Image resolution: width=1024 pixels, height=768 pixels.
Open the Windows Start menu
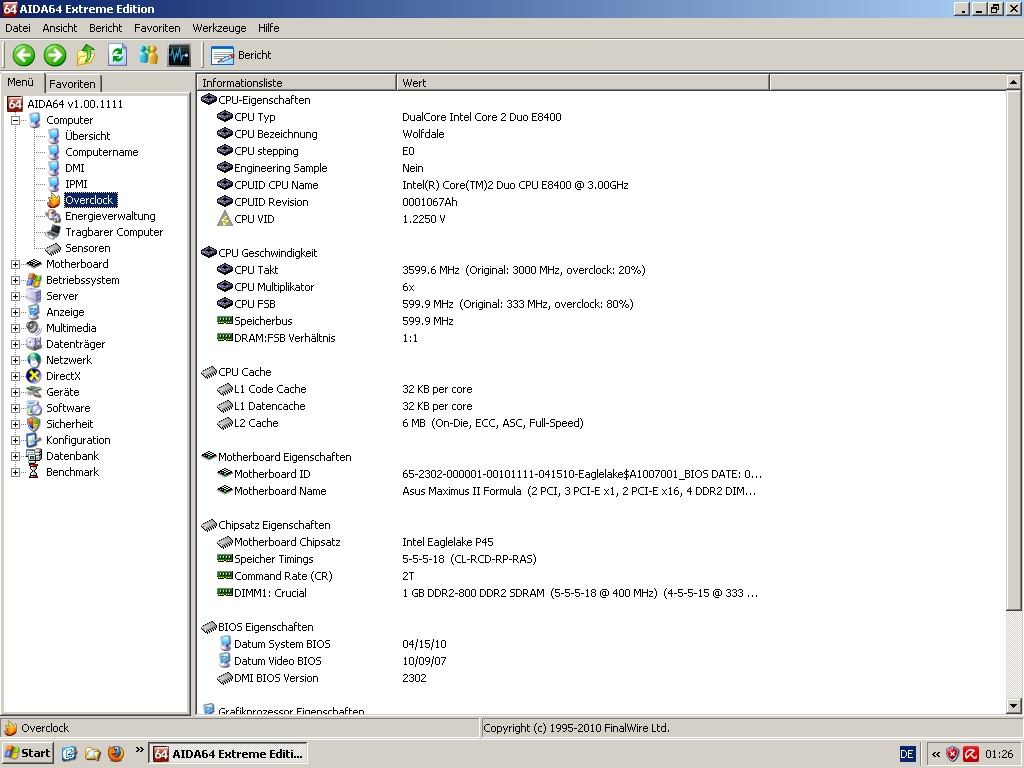pyautogui.click(x=27, y=753)
